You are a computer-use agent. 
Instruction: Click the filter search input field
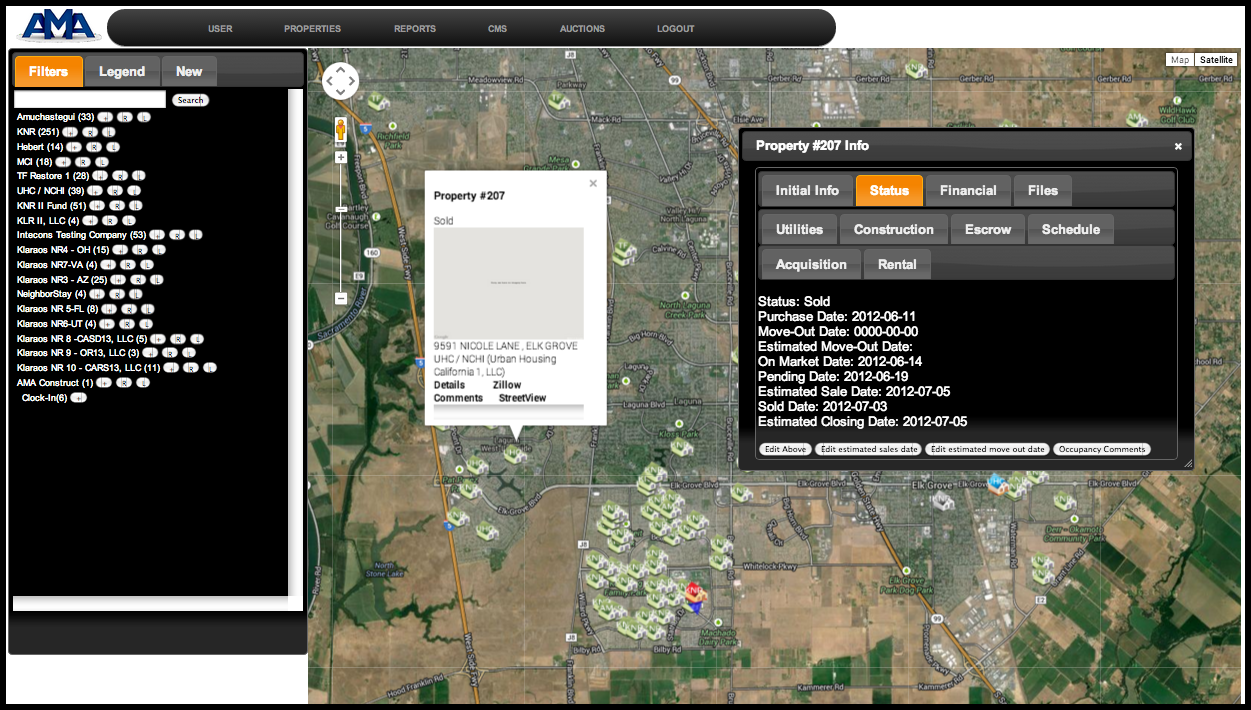[x=90, y=100]
